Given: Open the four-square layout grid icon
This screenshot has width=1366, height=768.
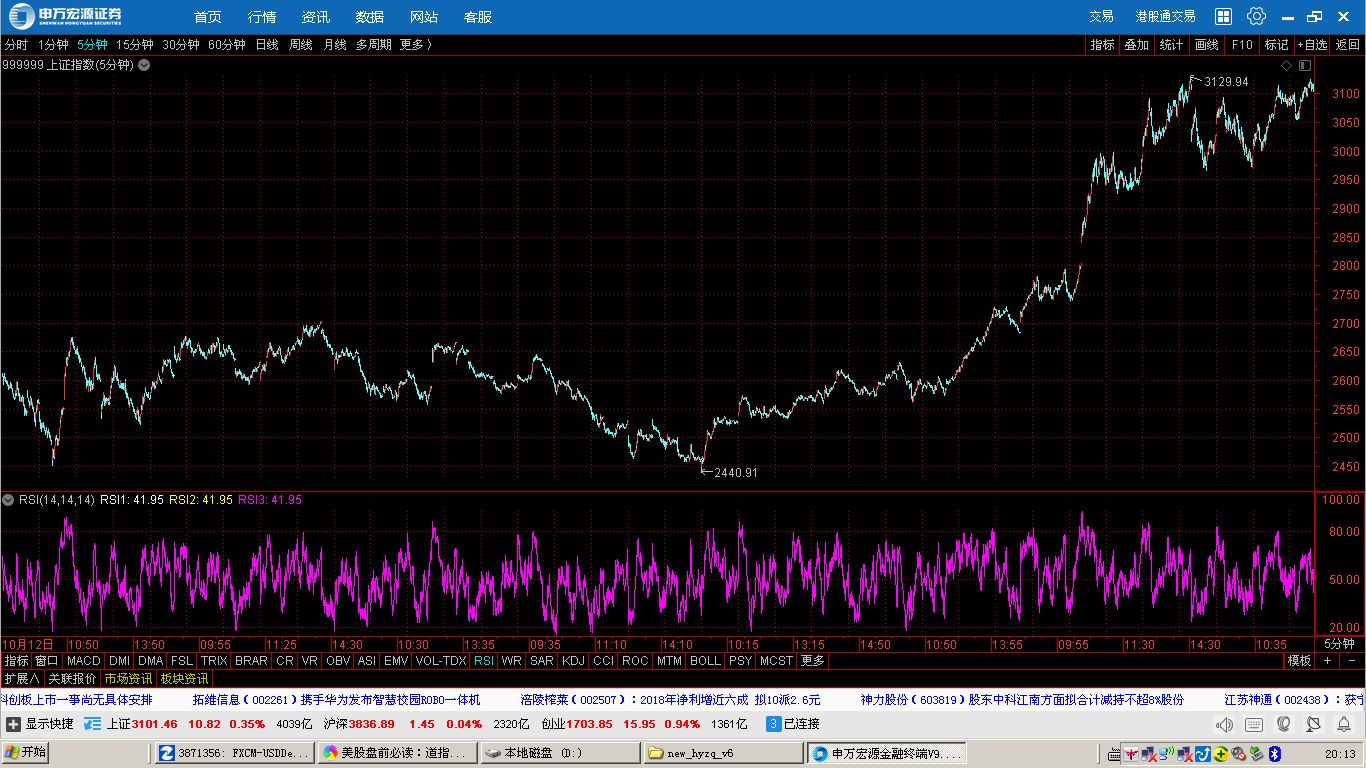Looking at the screenshot, I should point(1223,16).
